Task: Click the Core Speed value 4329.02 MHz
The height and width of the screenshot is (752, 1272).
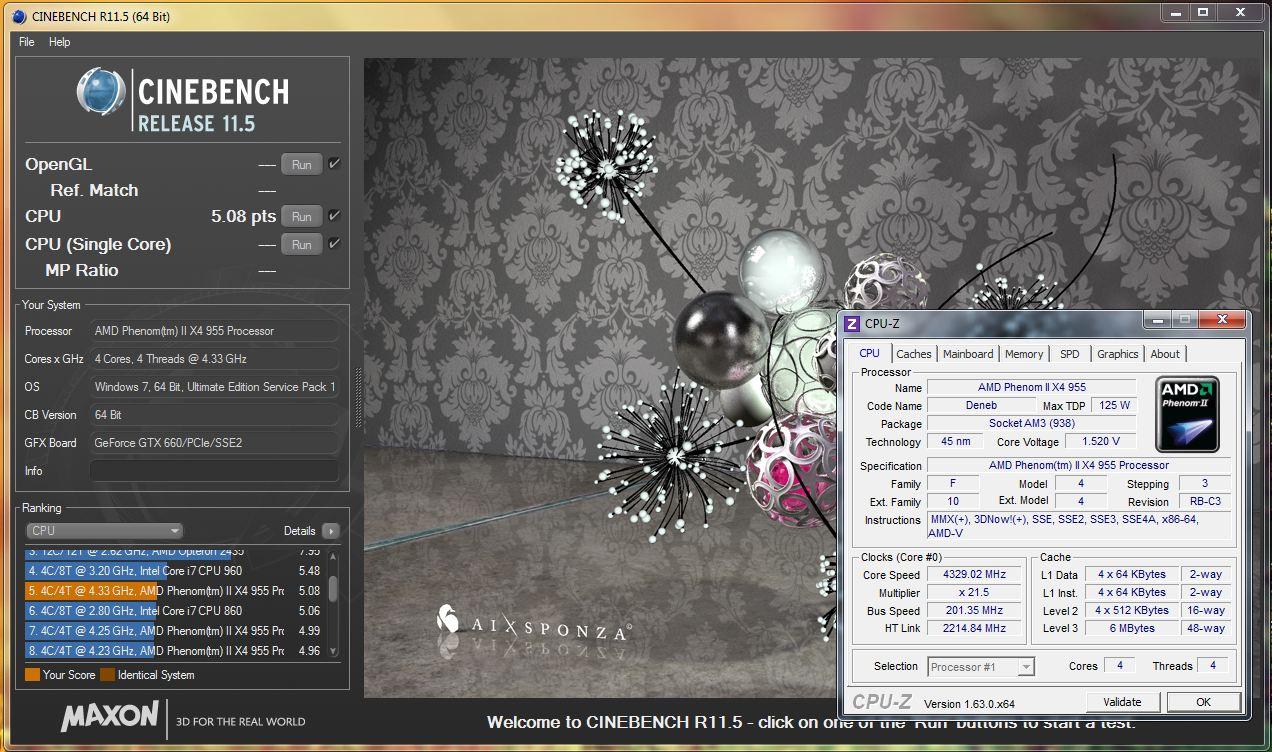Action: click(973, 575)
